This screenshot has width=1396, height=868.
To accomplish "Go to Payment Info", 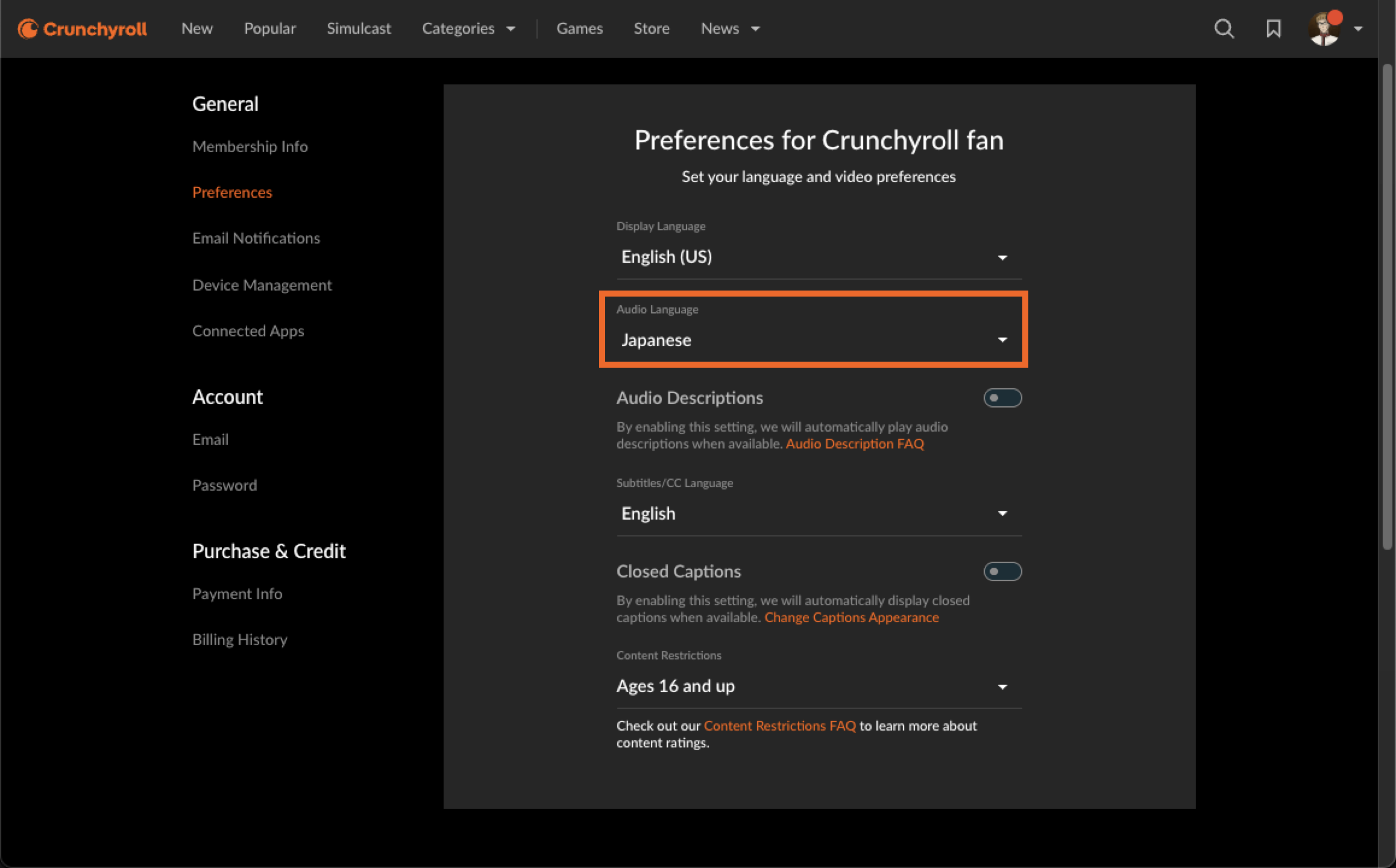I will [x=237, y=594].
